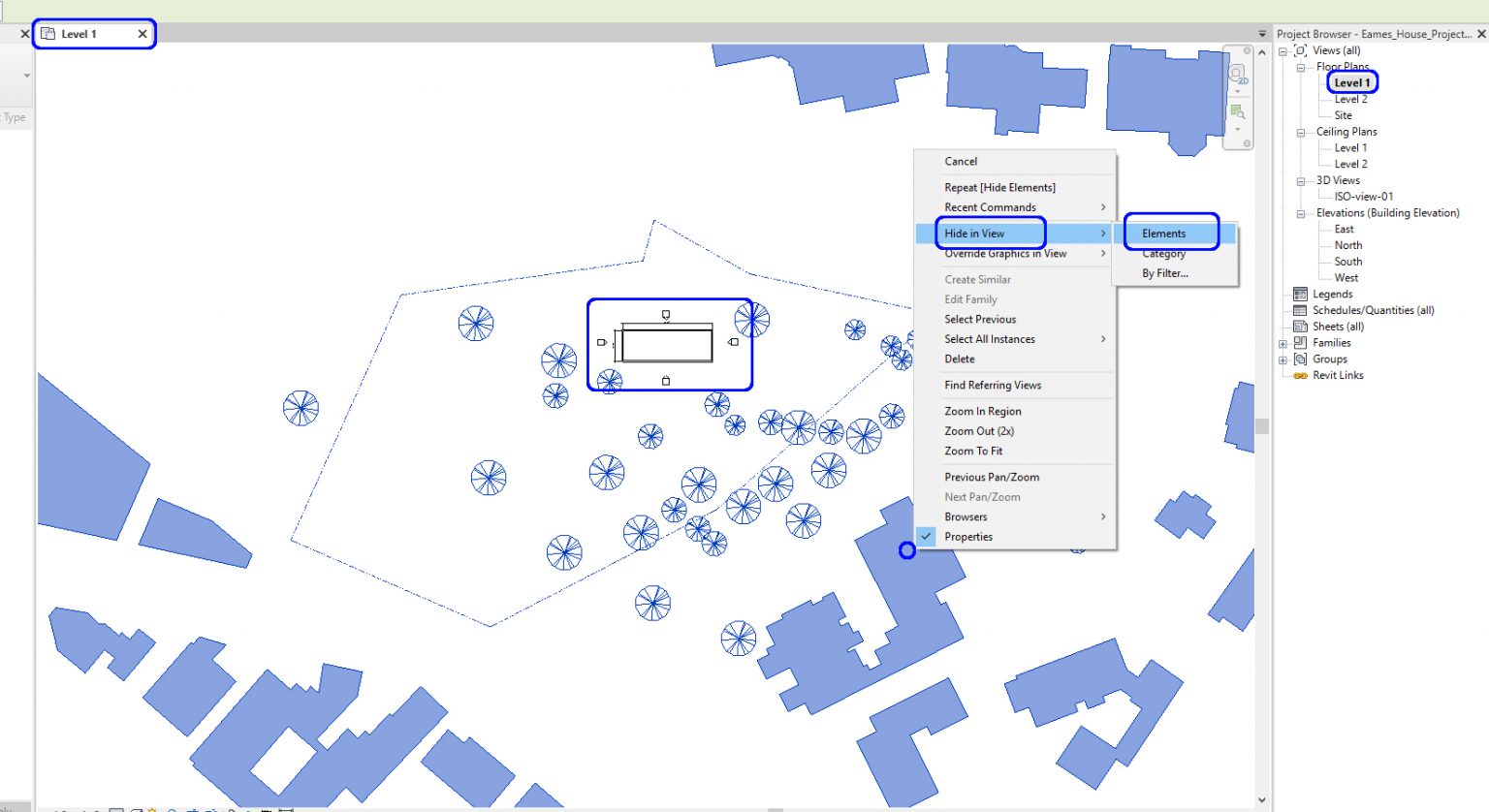Expand the Families node in Project Browser
Viewport: 1489px width, 812px height.
click(x=1282, y=342)
